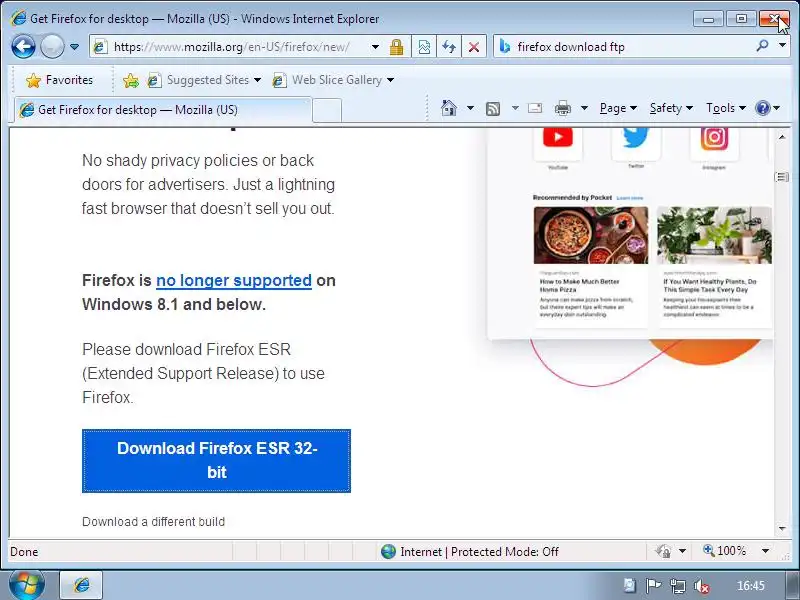The image size is (800, 600).
Task: Click the Internet Explorer title bar icon
Action: [18, 18]
